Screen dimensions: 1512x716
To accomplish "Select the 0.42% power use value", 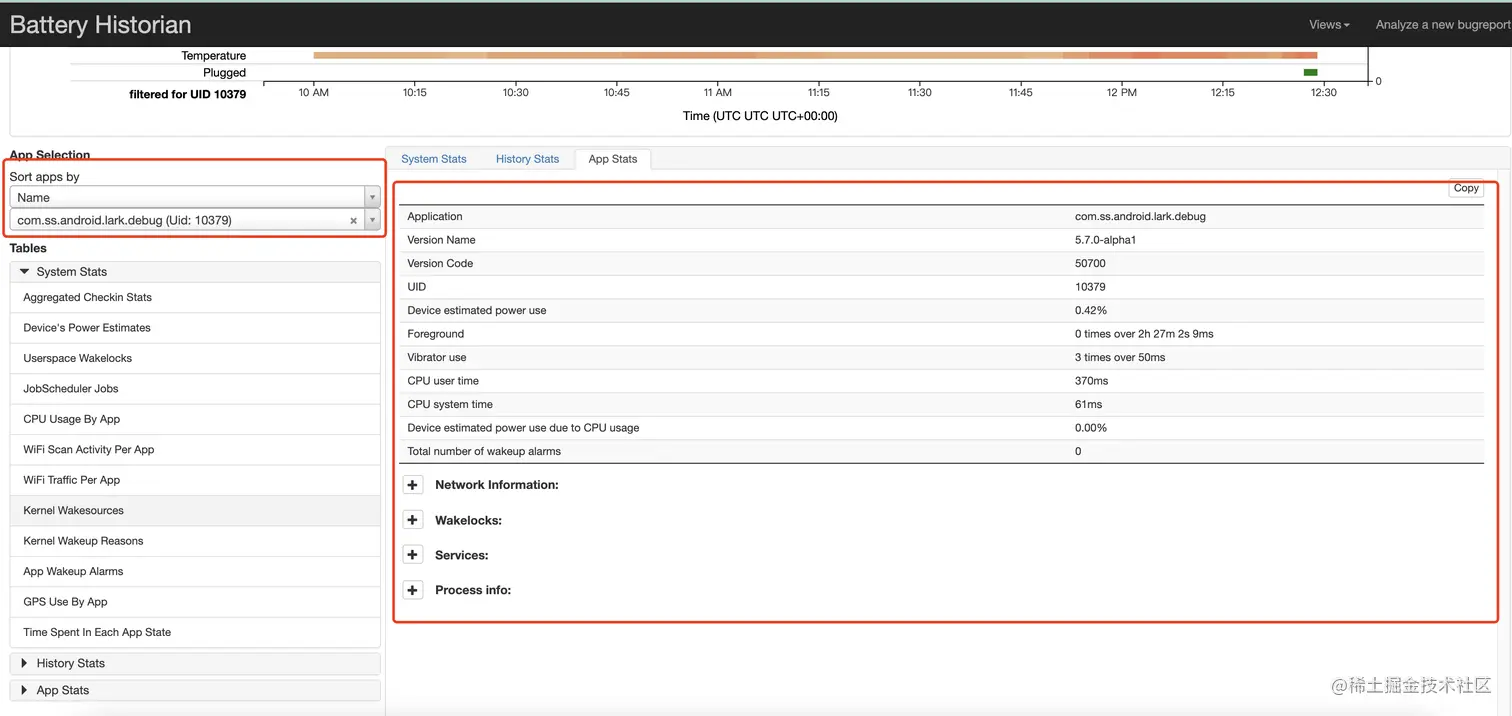I will (1091, 310).
